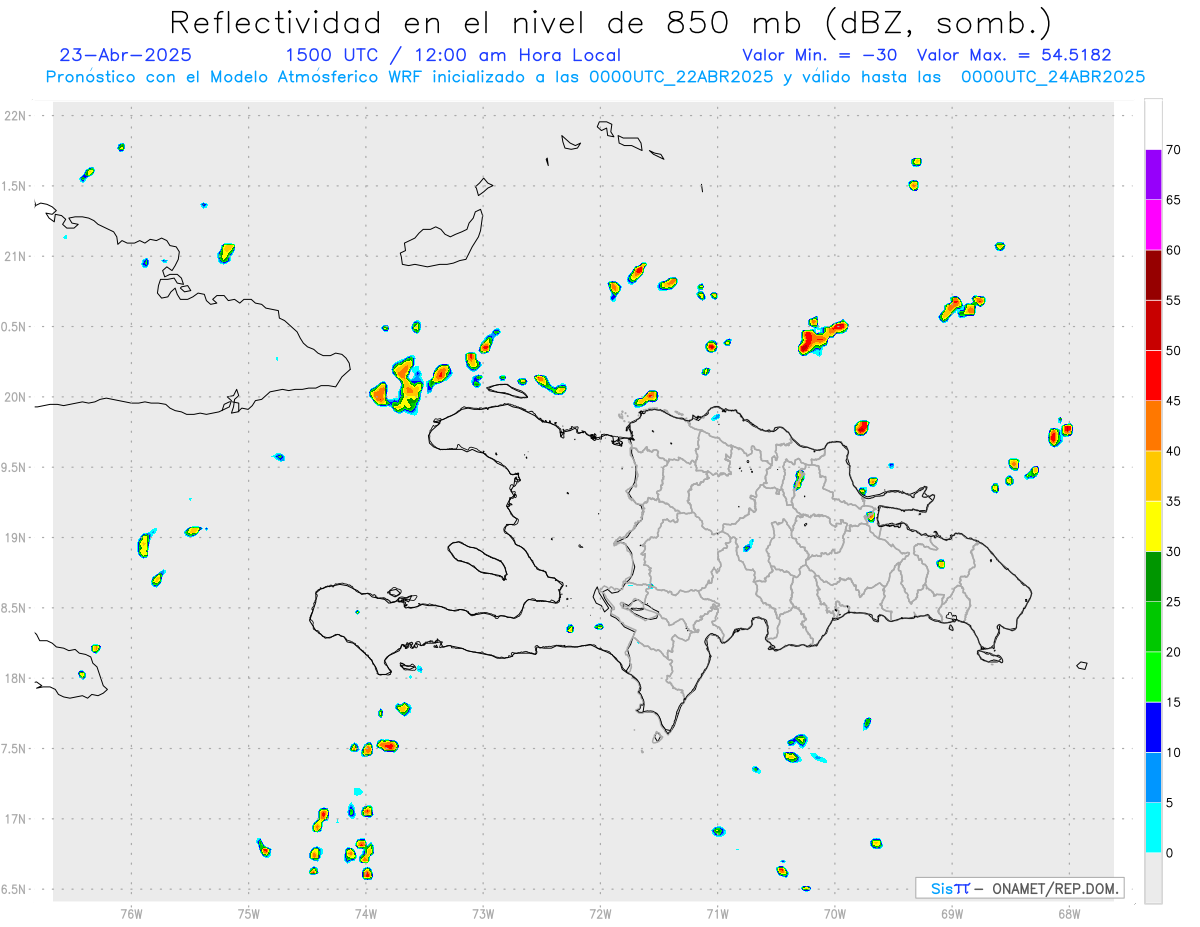The width and height of the screenshot is (1200, 927).
Task: Click the '10' label on the color scale
Action: (x=1173, y=753)
